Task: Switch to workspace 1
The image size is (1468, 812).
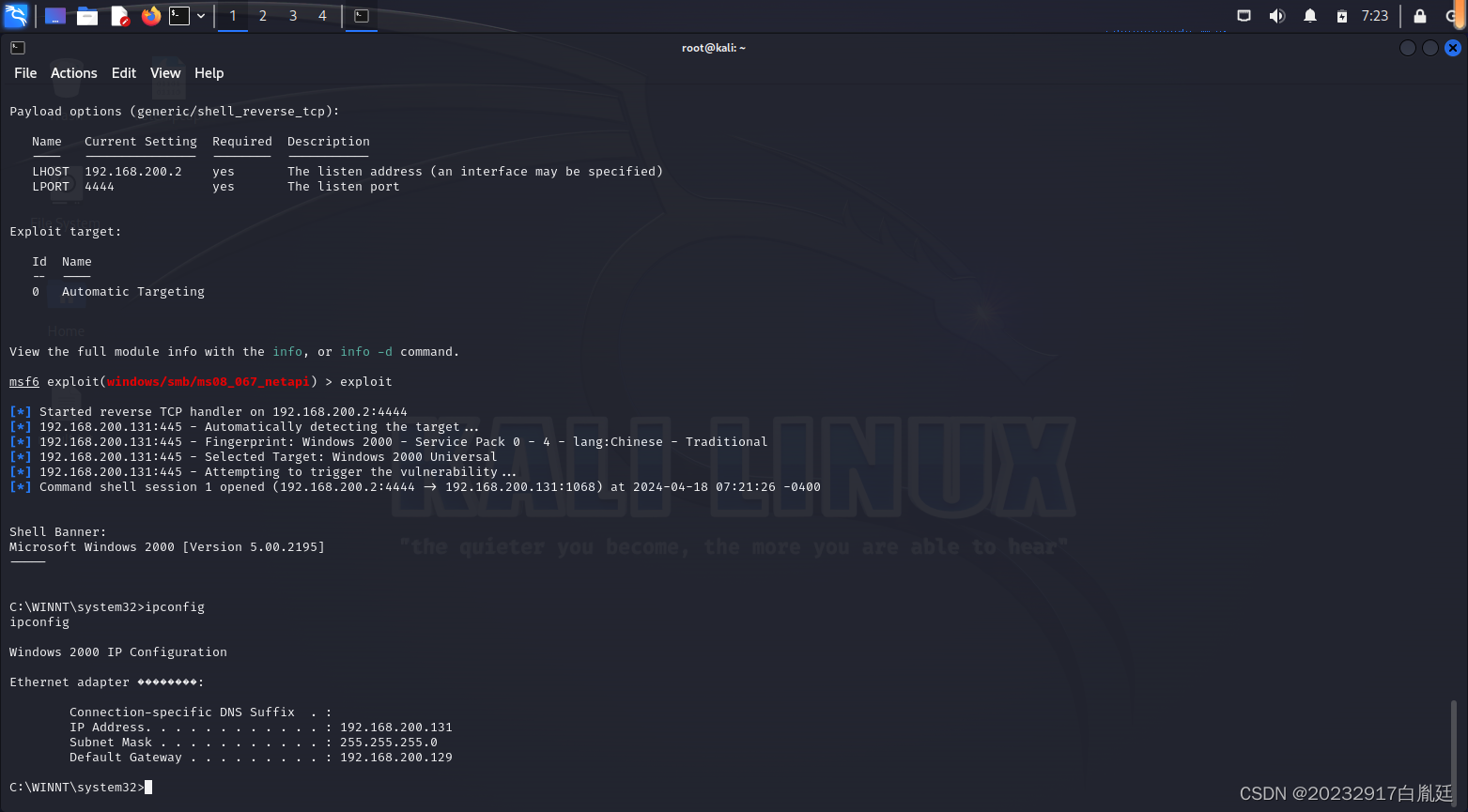Action: pyautogui.click(x=233, y=16)
